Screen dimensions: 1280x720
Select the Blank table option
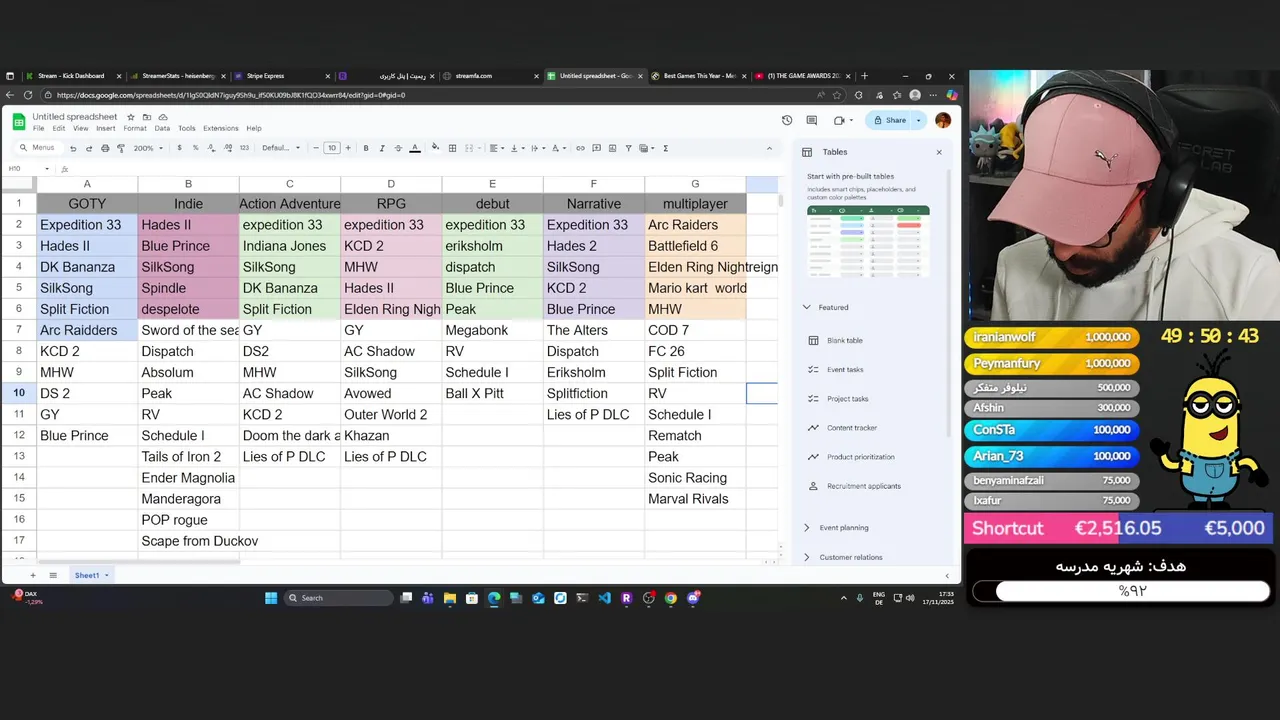(x=844, y=340)
